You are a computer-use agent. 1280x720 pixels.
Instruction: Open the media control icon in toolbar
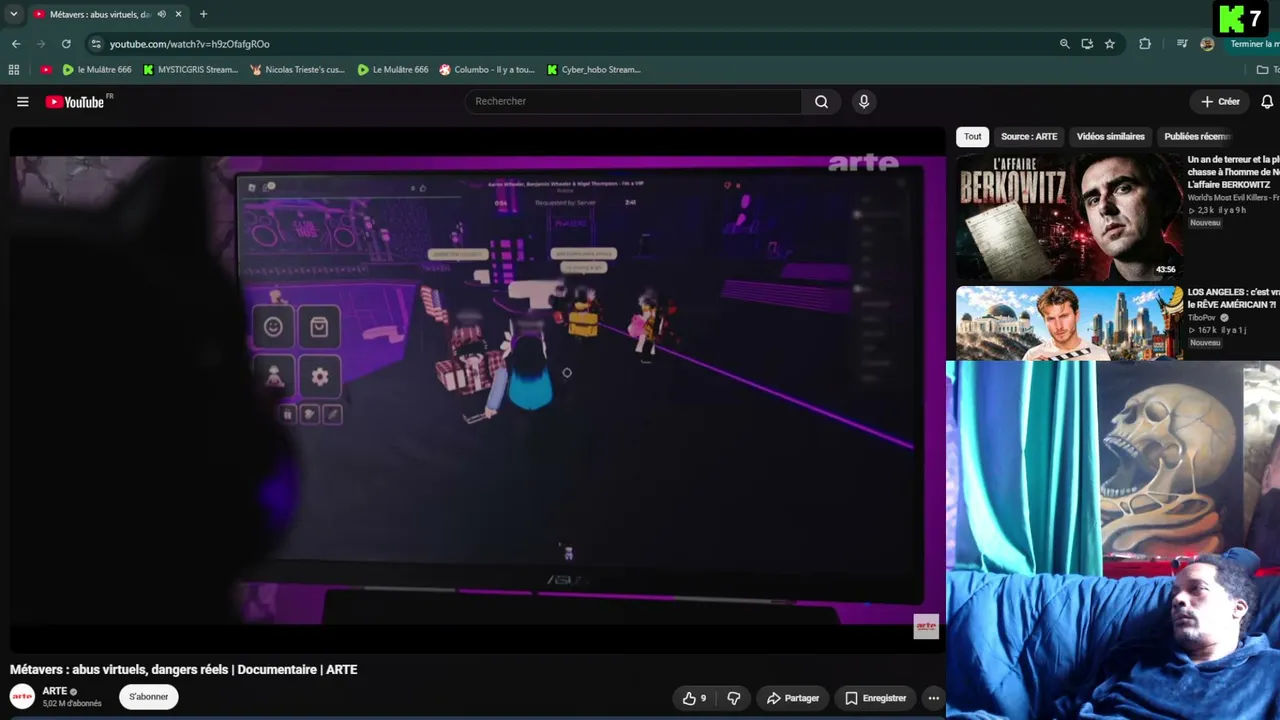(1182, 44)
